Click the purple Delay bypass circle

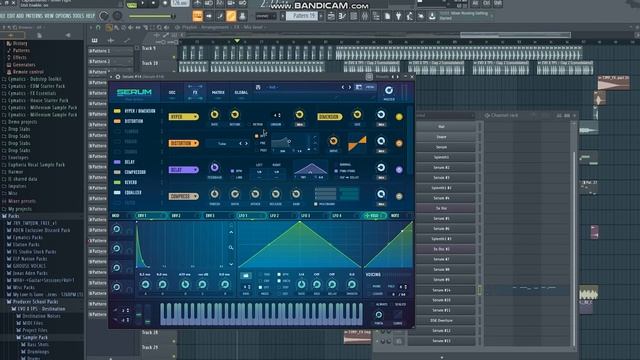[399, 170]
